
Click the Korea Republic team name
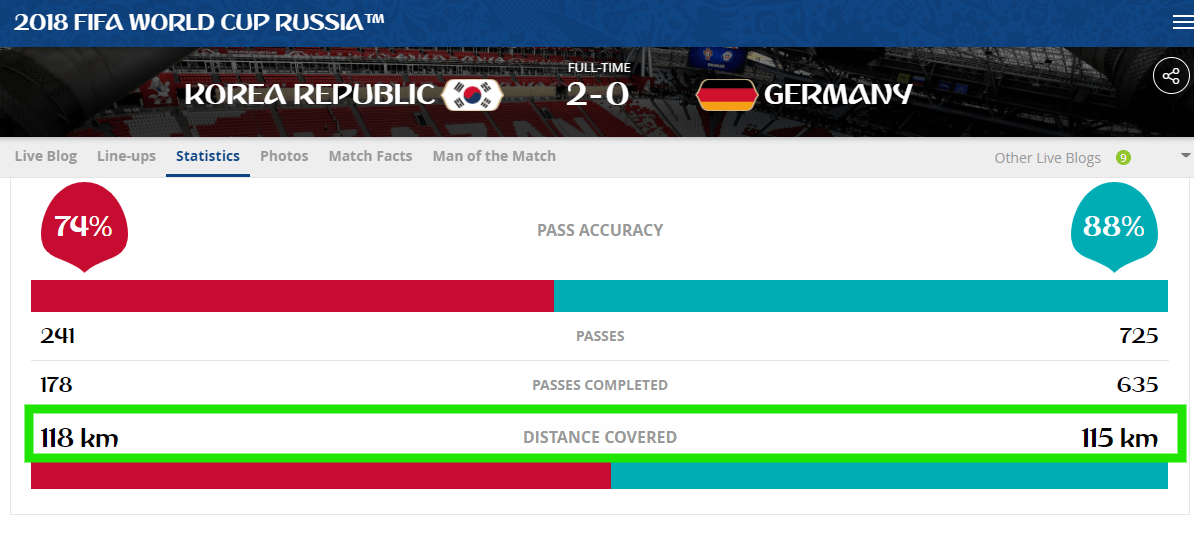tap(310, 94)
